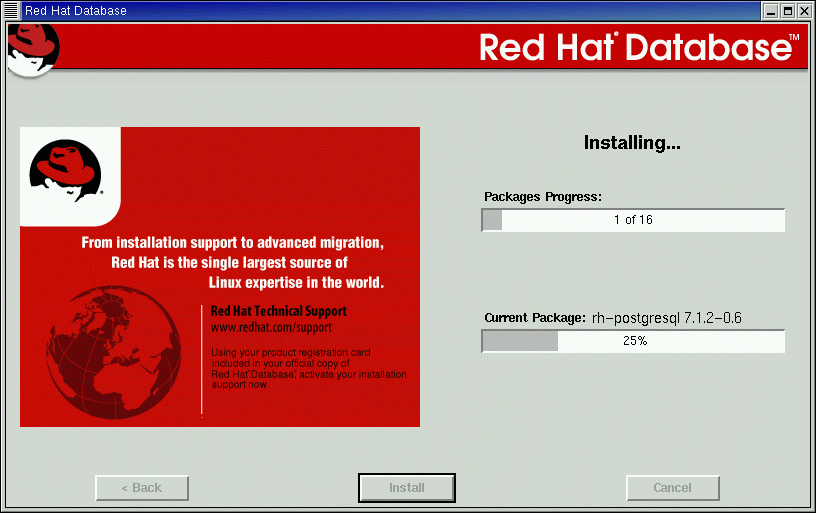Click the 'rh-postgresql 7.1.2-0.6' package name
Image resolution: width=816 pixels, height=513 pixels.
[x=667, y=318]
